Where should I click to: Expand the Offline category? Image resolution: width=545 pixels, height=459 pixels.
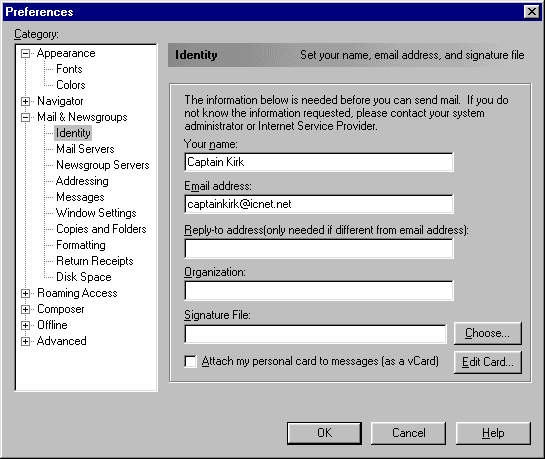[25, 325]
